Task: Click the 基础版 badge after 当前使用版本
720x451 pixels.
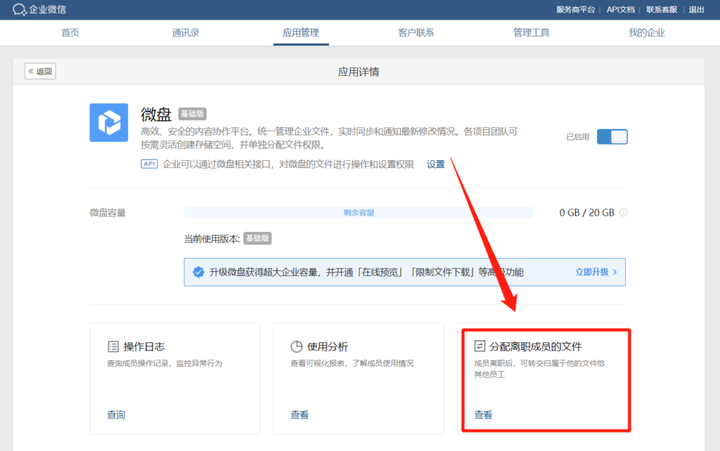Action: coord(258,238)
